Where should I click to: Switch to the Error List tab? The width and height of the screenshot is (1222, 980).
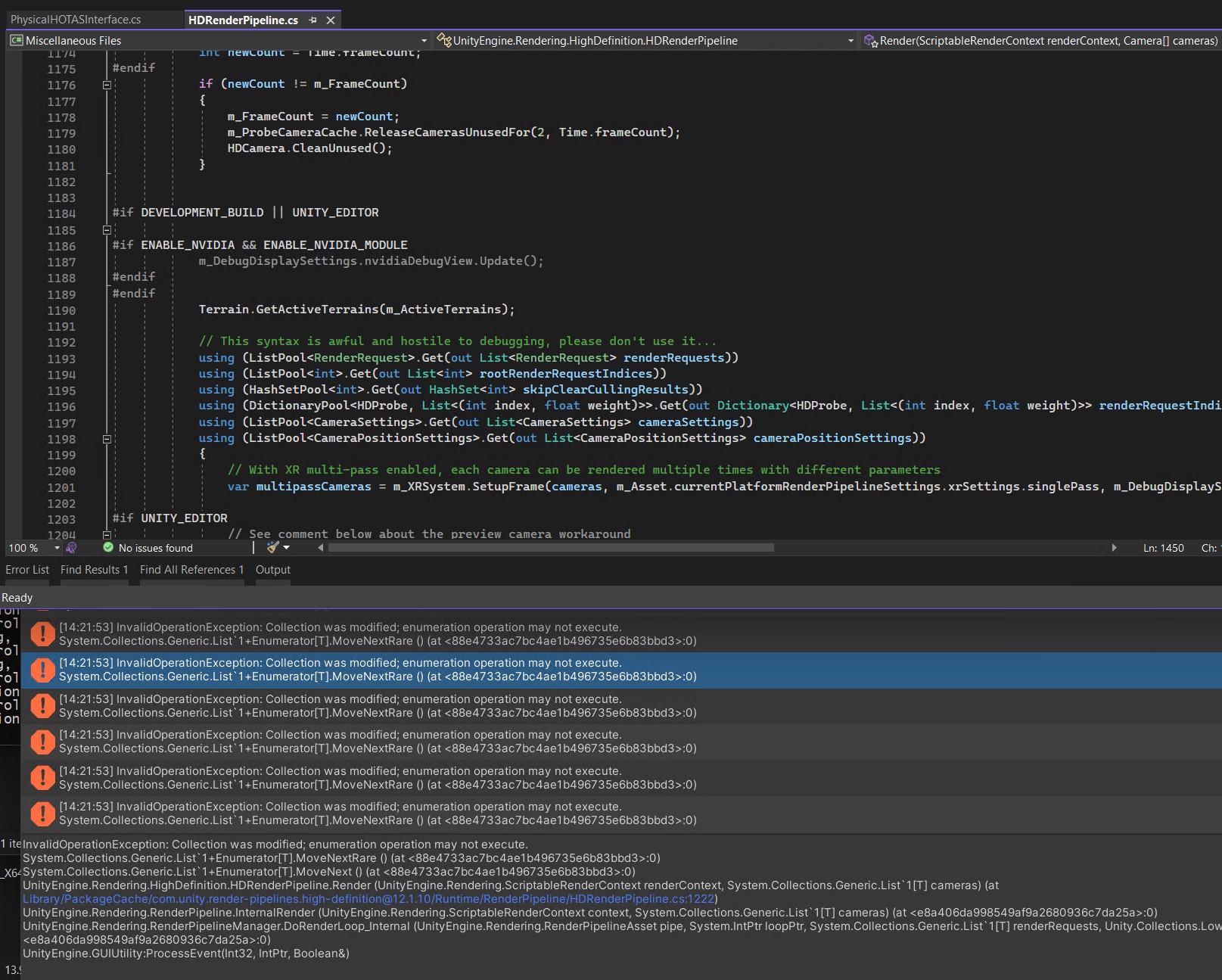(x=27, y=570)
